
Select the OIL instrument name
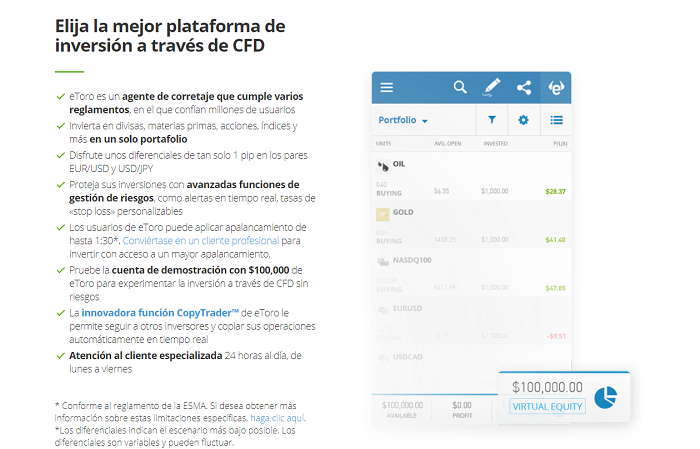click(399, 164)
